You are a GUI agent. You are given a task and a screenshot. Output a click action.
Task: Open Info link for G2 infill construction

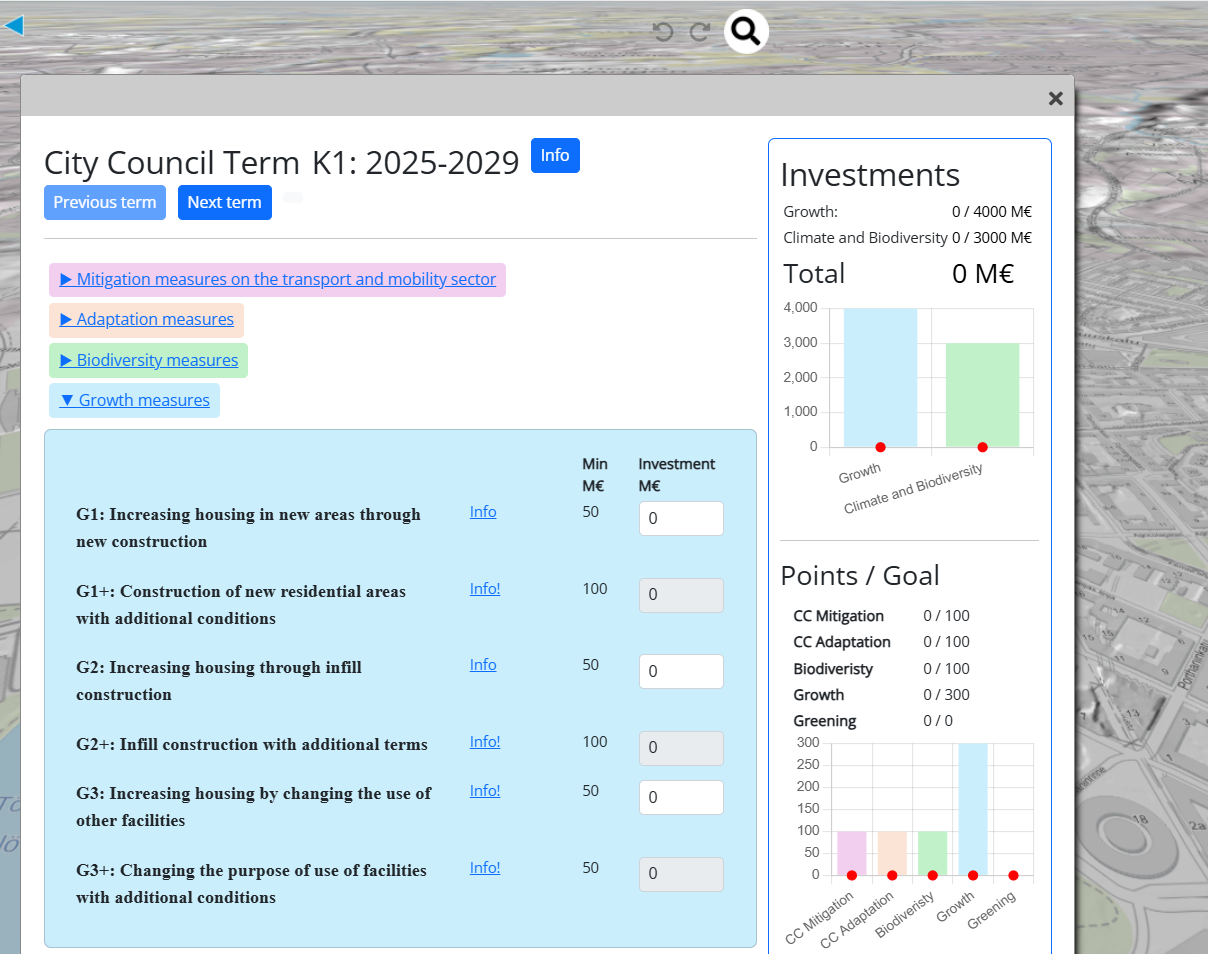pyautogui.click(x=483, y=665)
